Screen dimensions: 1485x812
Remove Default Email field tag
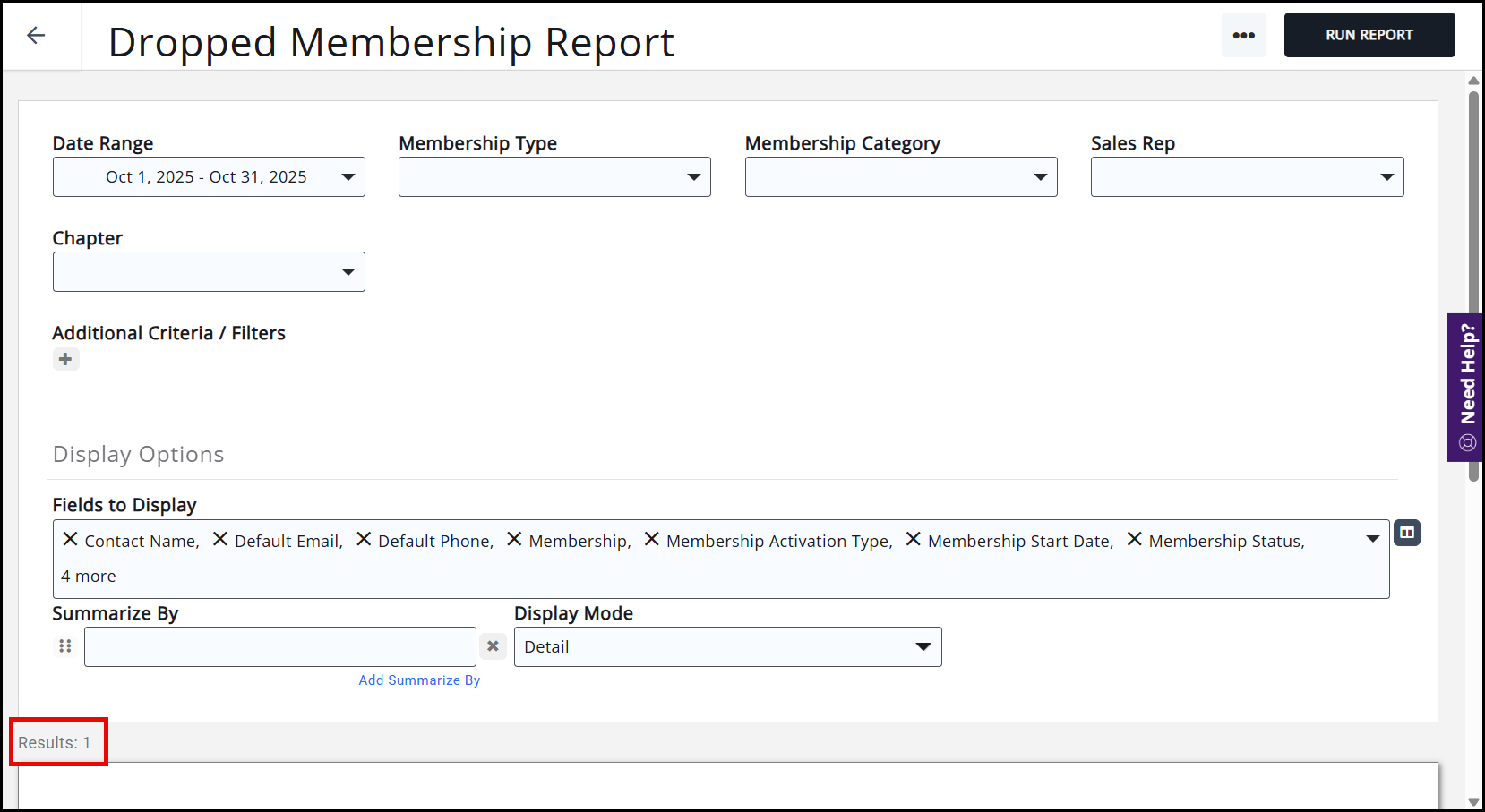(219, 539)
